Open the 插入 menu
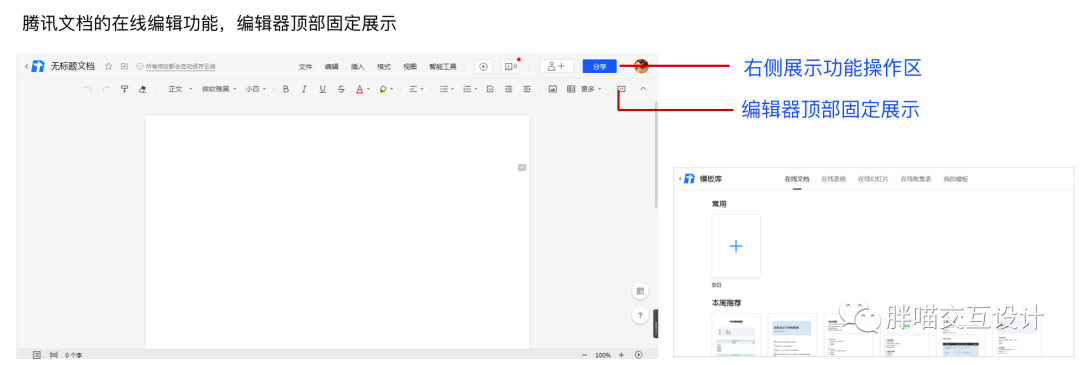Screen dimensions: 1080x365 (x=357, y=67)
